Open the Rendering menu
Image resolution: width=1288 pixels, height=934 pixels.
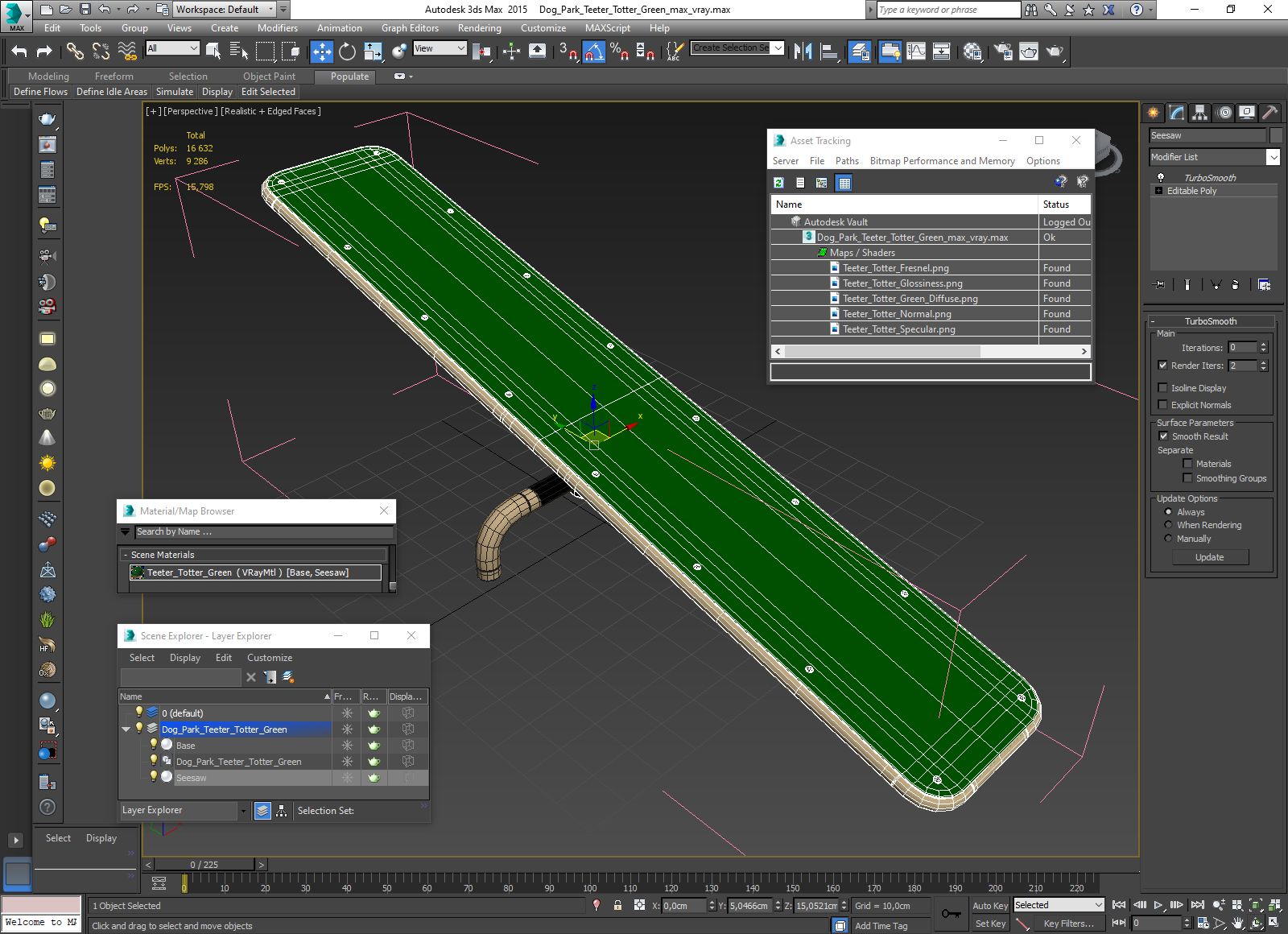479,27
